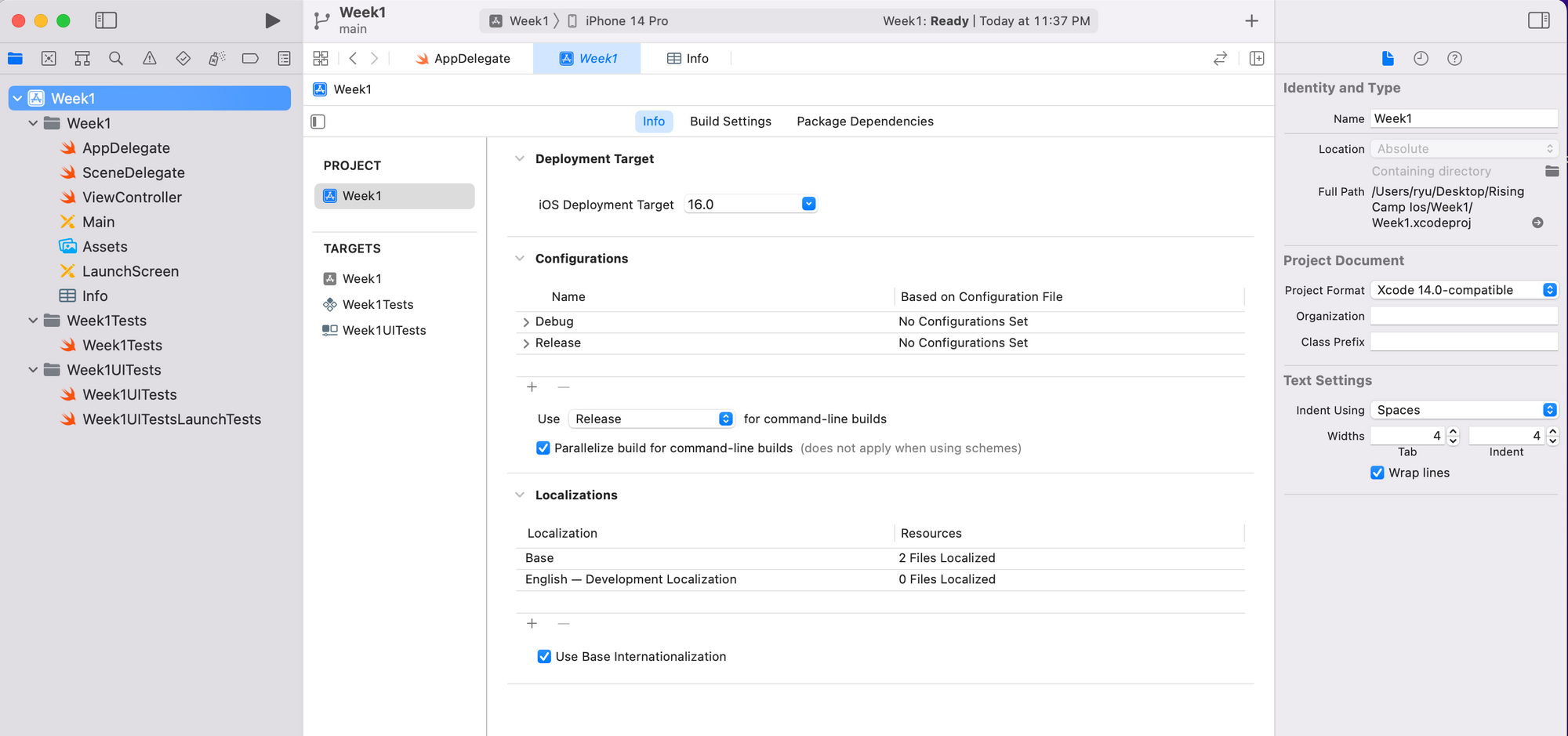Toggle the navigator sidebar panel
The image size is (1568, 736).
(106, 20)
